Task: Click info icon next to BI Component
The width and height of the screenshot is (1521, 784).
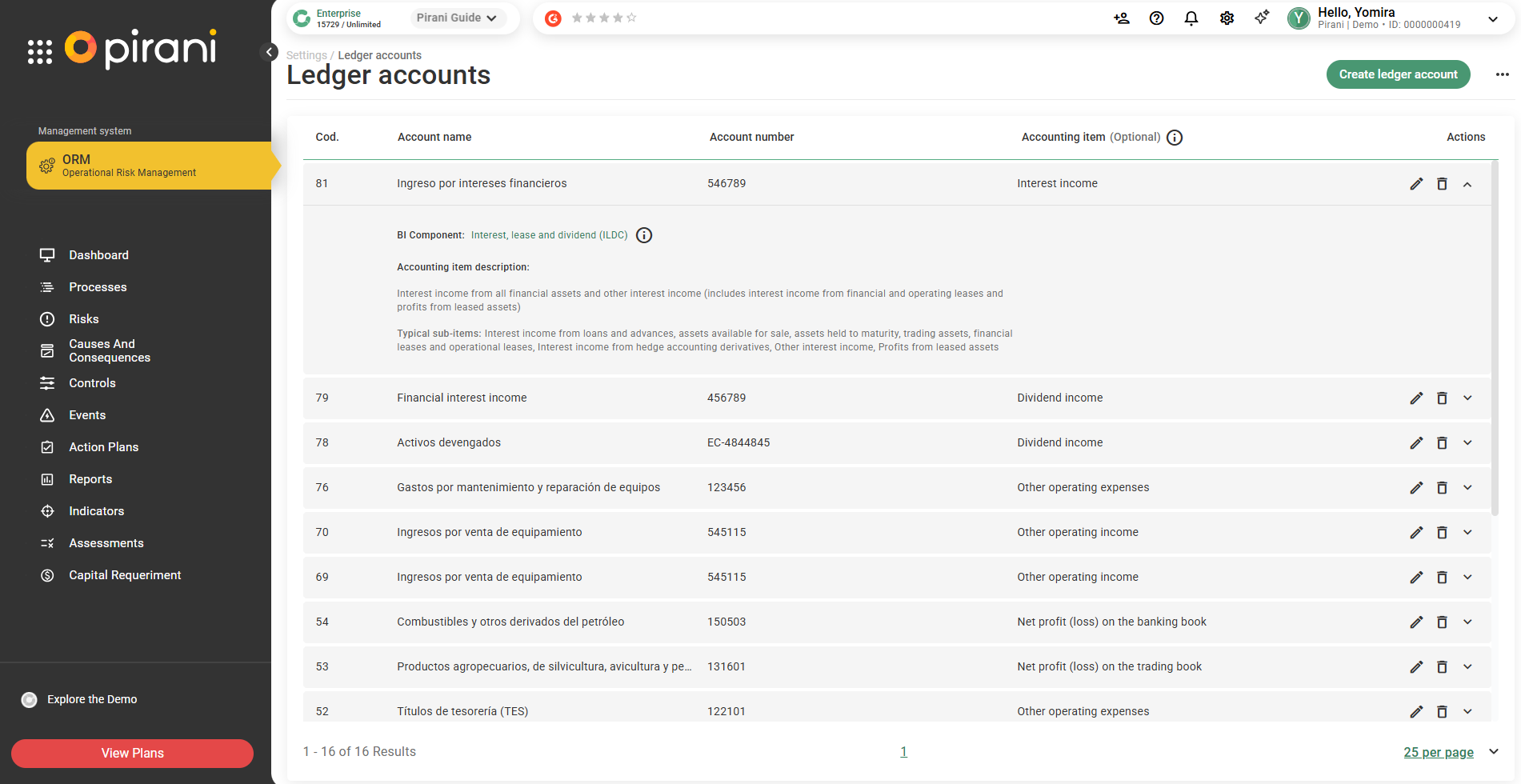Action: 644,235
